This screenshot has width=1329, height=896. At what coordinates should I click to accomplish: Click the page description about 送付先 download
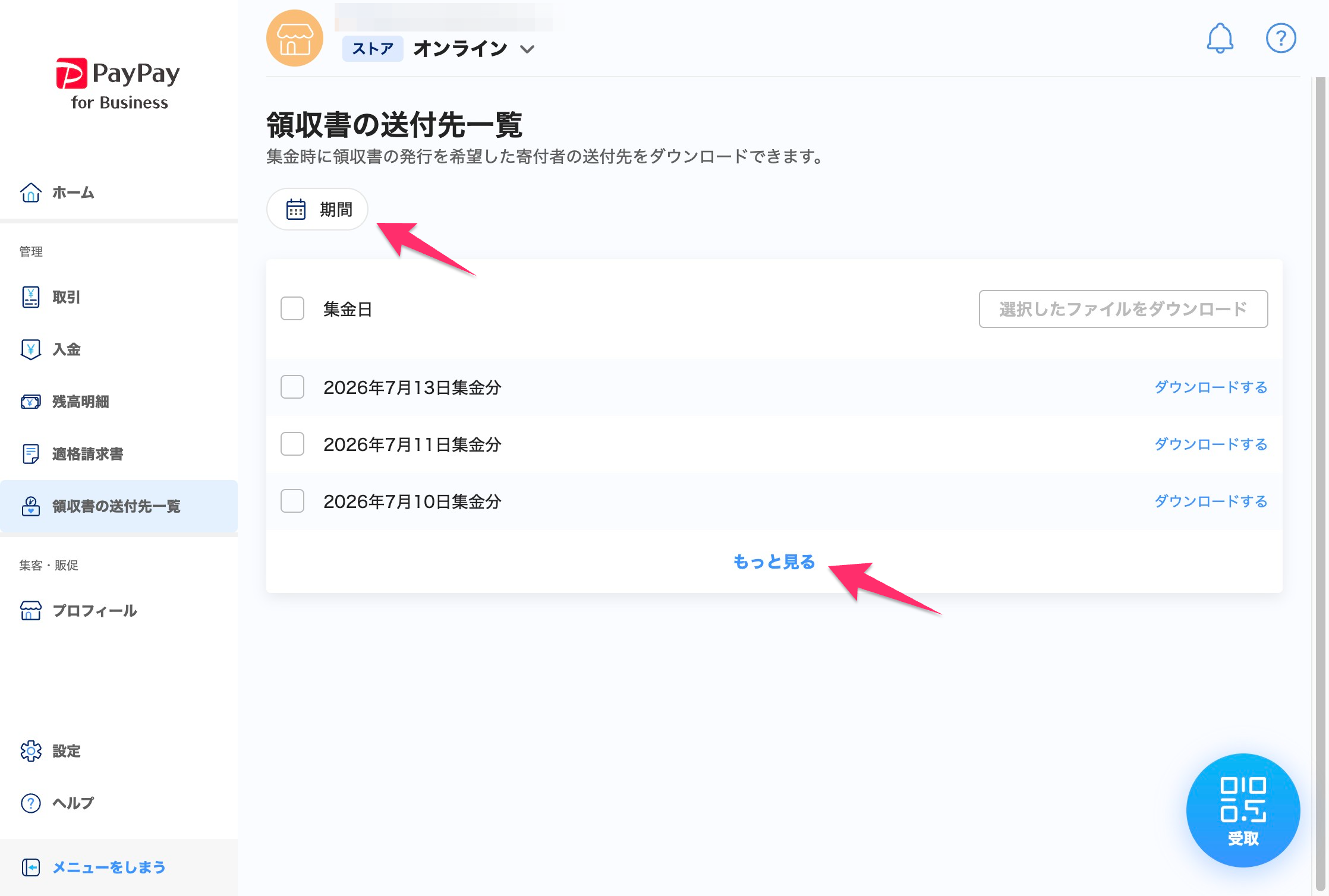(545, 157)
